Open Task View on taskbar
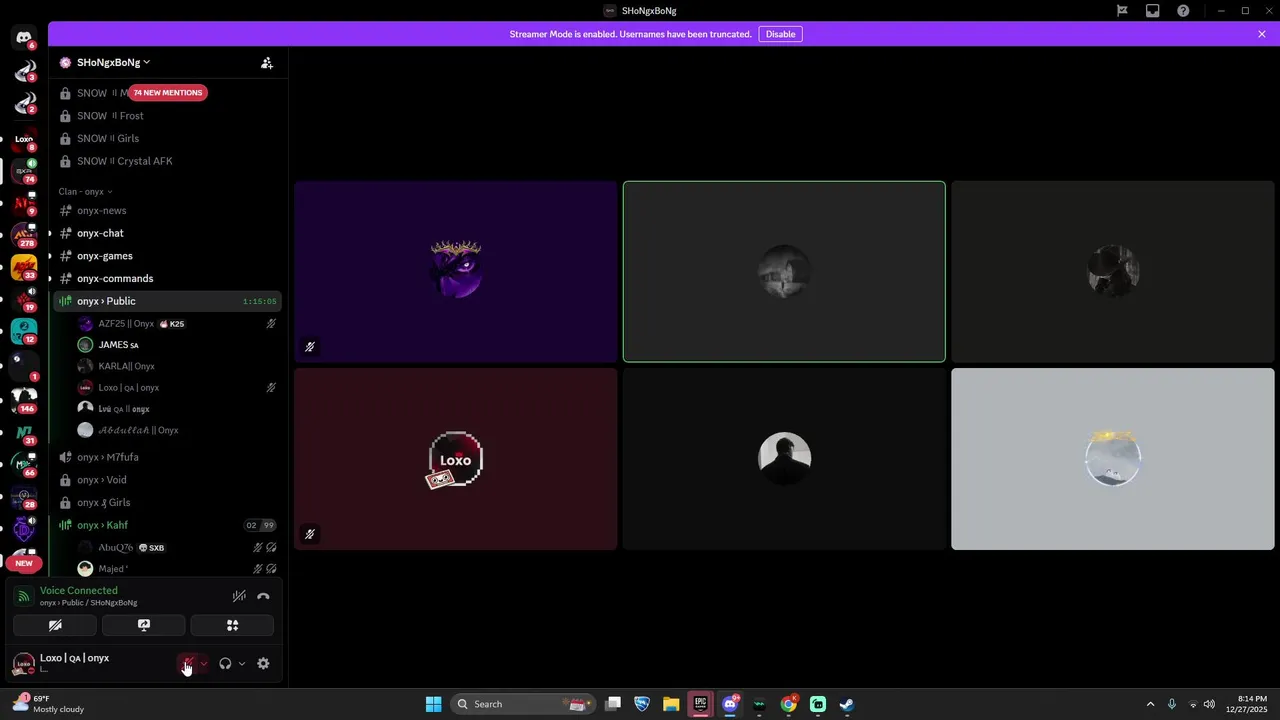 pos(613,704)
